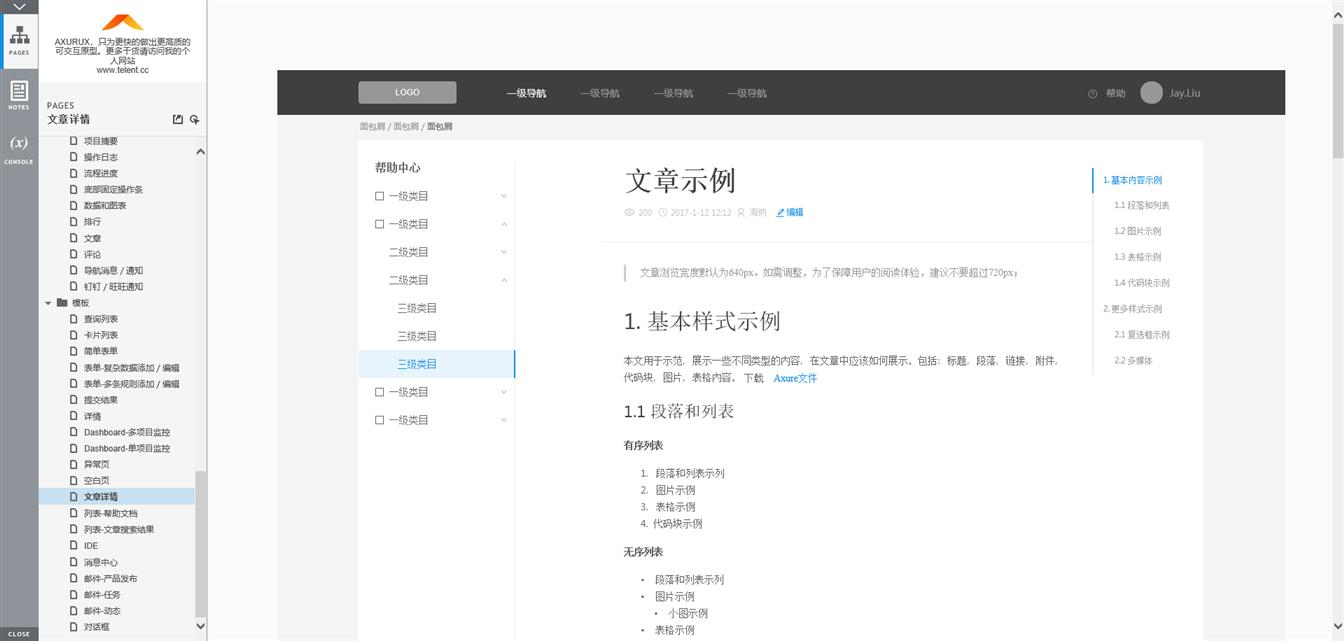
Task: Click the sitemap scrollbar down arrow
Action: (200, 626)
